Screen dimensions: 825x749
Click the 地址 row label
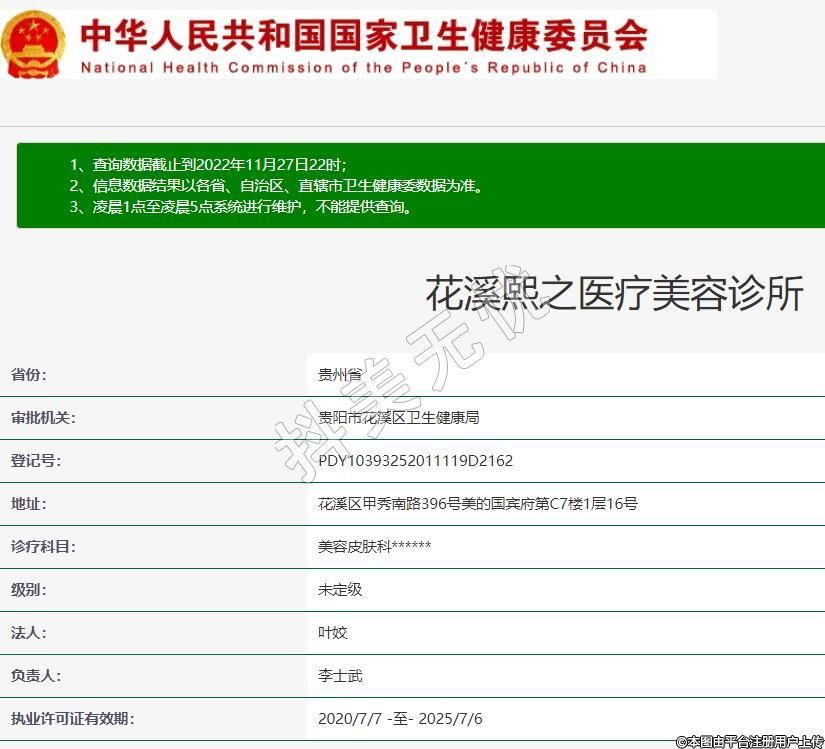click(x=29, y=504)
